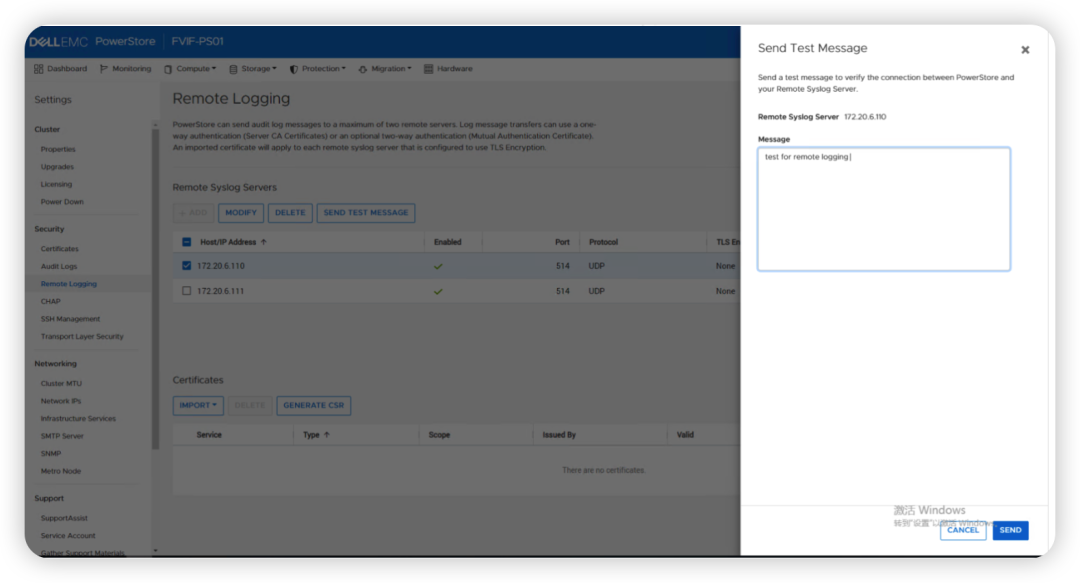This screenshot has height=583, width=1080.
Task: Expand the Storage dropdown menu
Action: tap(253, 69)
